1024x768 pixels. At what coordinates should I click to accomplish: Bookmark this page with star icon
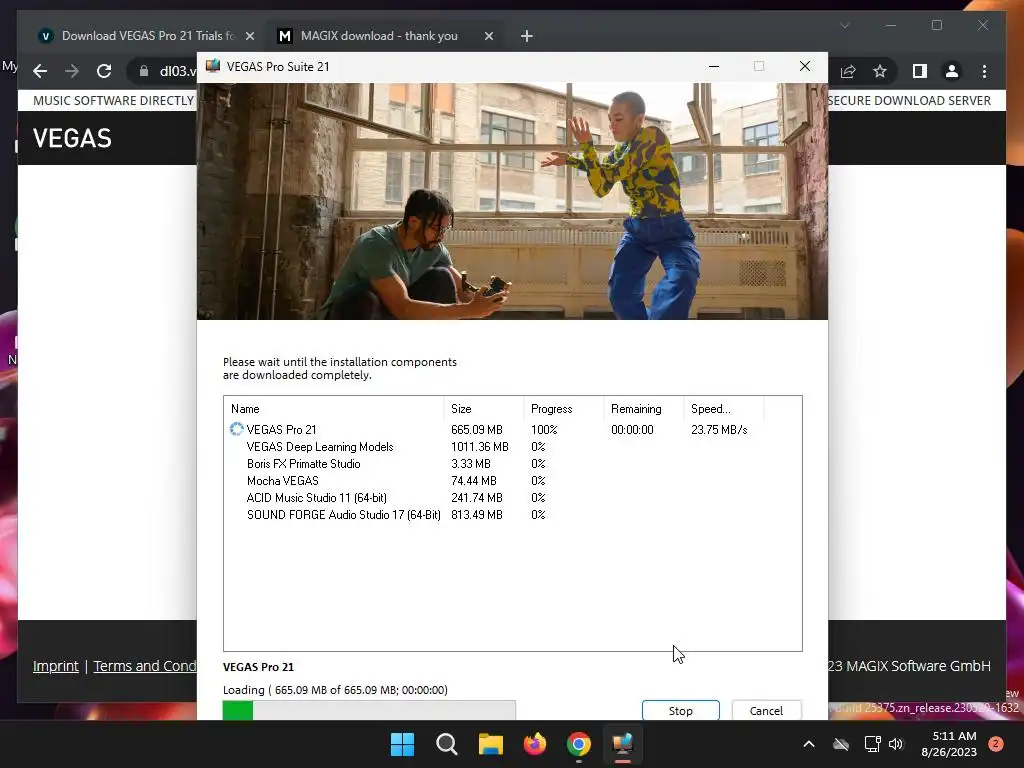point(880,71)
